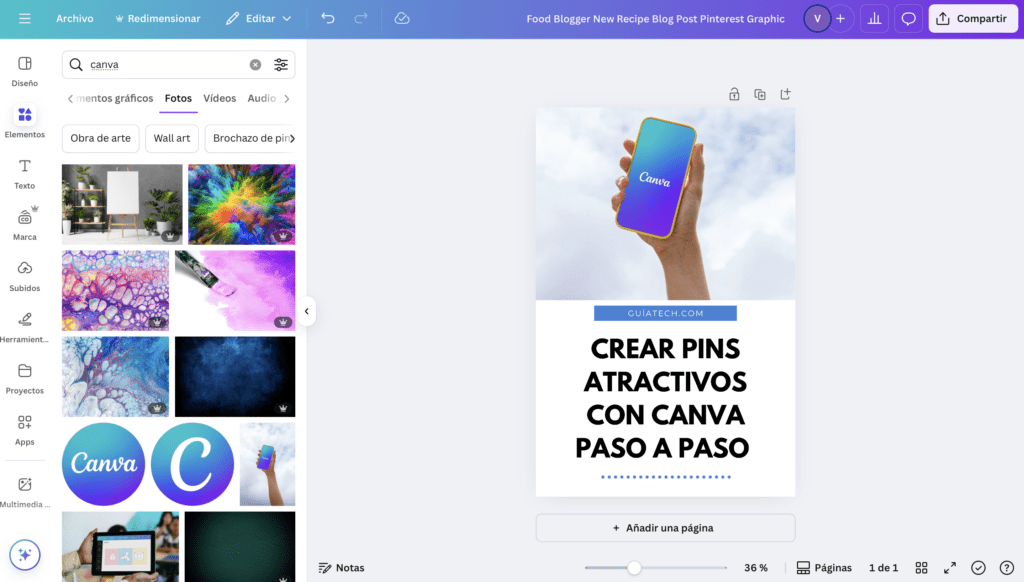
Task: Add a collaborator with plus icon
Action: pyautogui.click(x=841, y=18)
